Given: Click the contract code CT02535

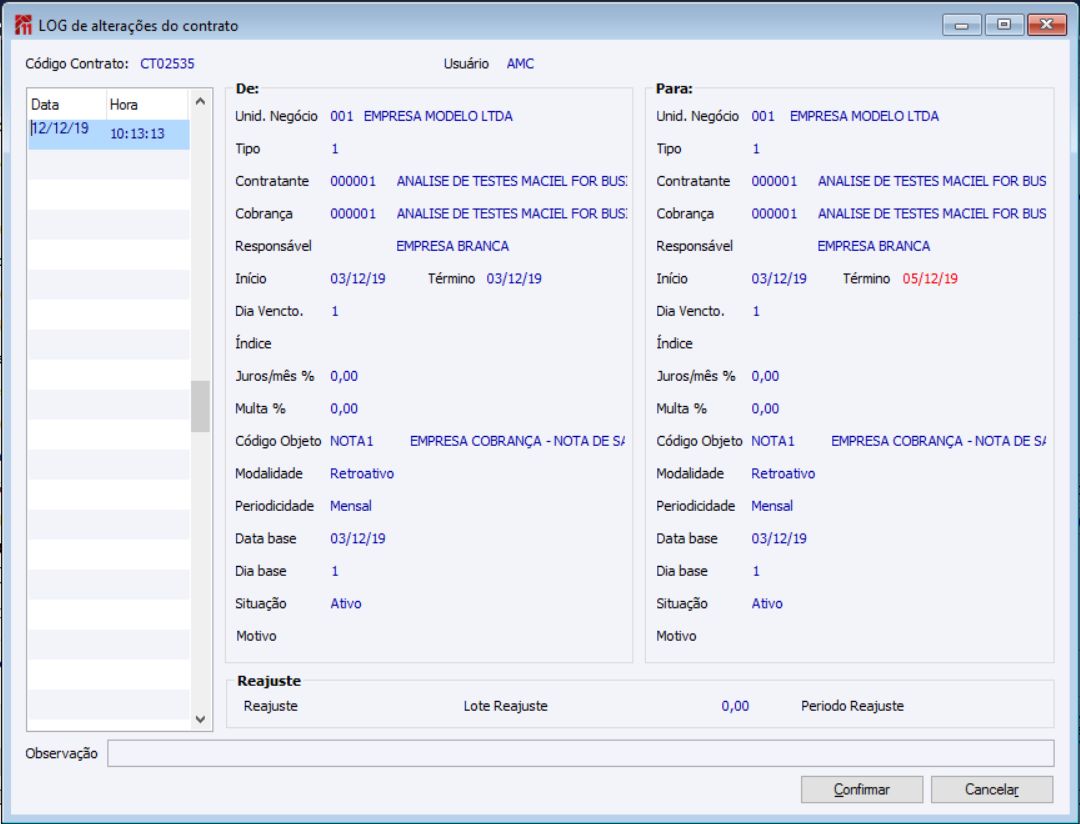Looking at the screenshot, I should [167, 64].
